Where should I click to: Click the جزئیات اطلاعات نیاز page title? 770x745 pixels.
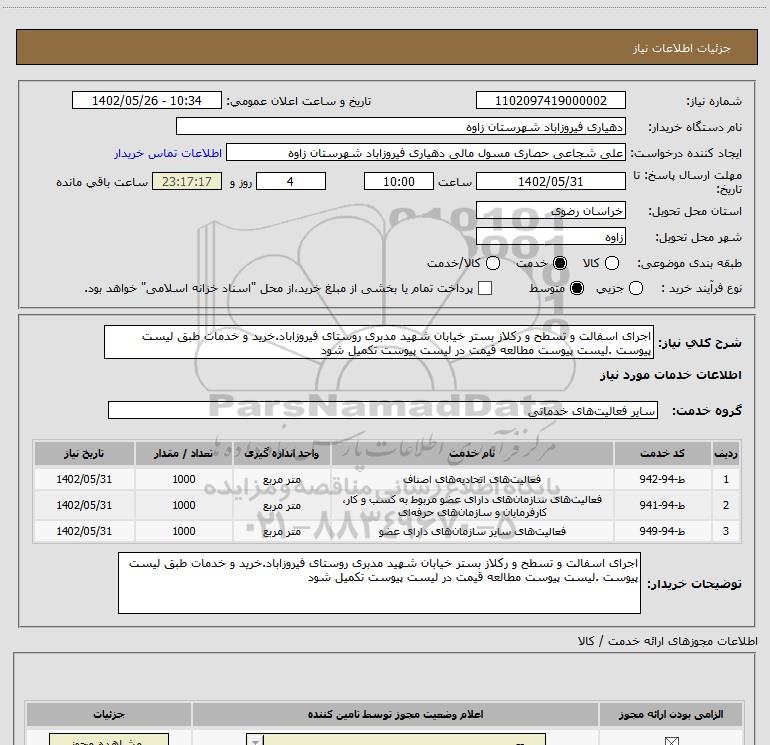tap(681, 48)
